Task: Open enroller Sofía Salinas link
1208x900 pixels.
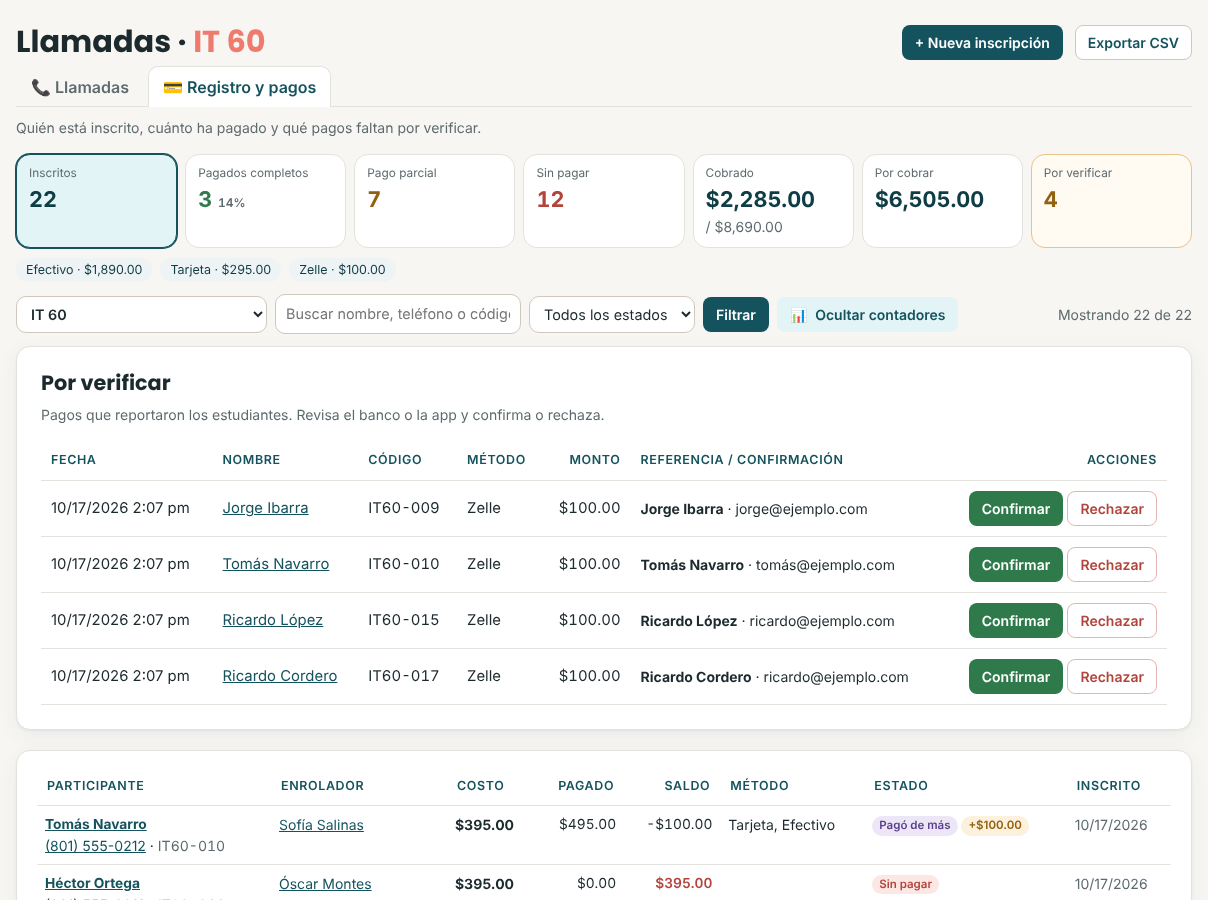Action: tap(321, 825)
